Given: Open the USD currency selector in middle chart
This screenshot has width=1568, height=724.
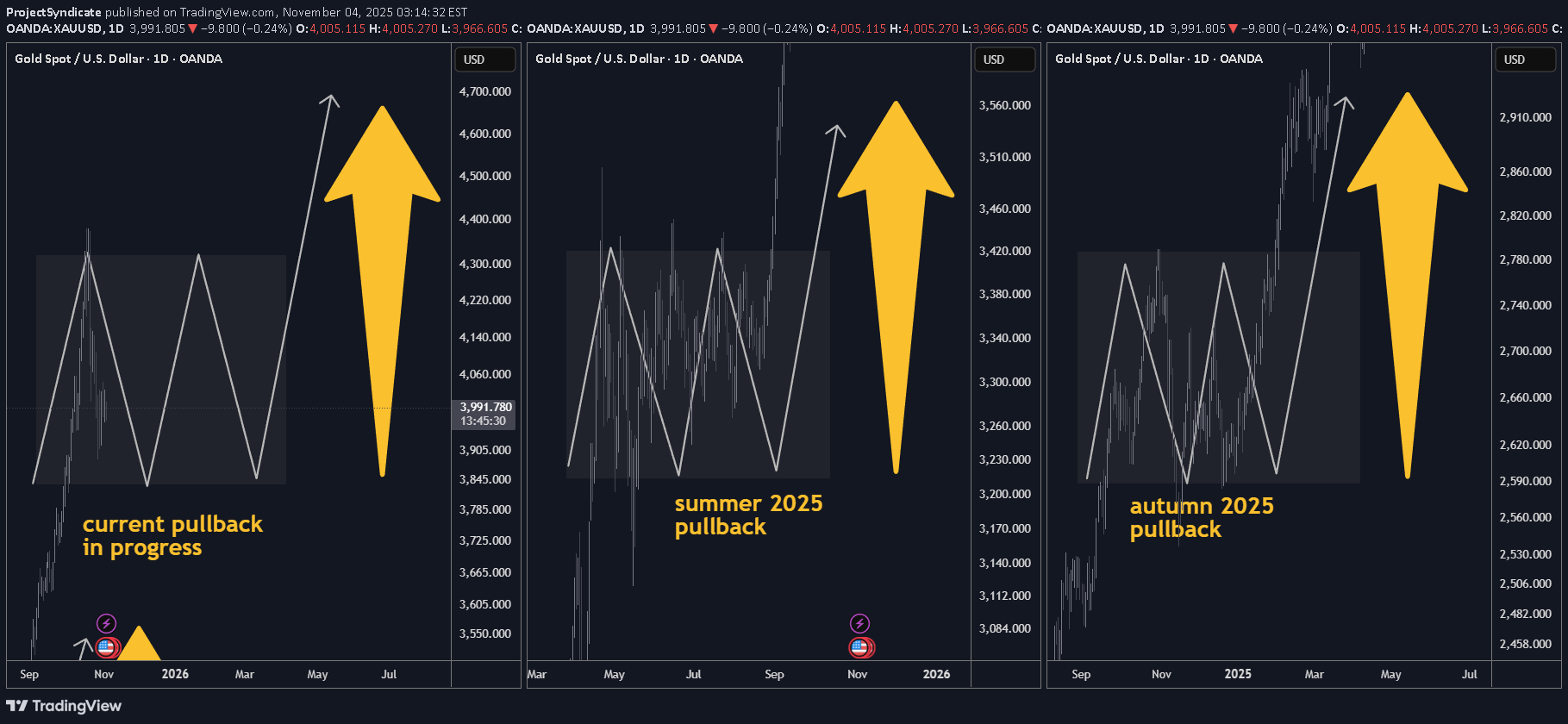Looking at the screenshot, I should [x=1004, y=59].
